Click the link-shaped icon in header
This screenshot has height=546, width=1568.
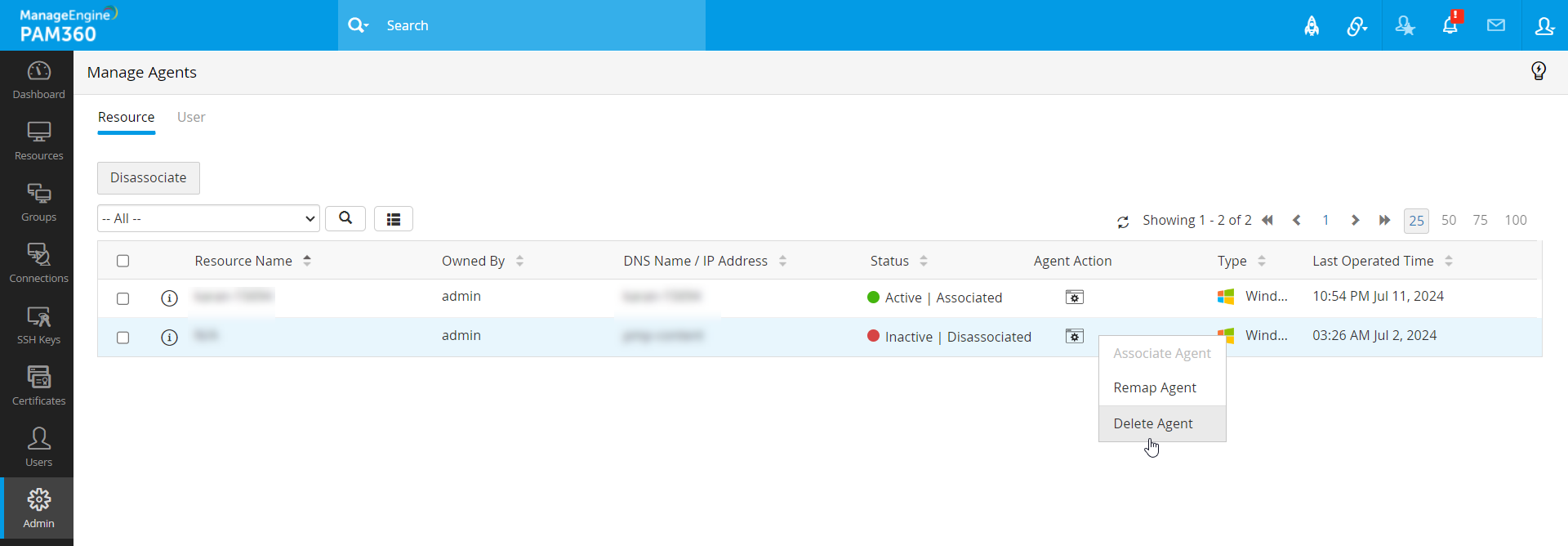point(1357,26)
